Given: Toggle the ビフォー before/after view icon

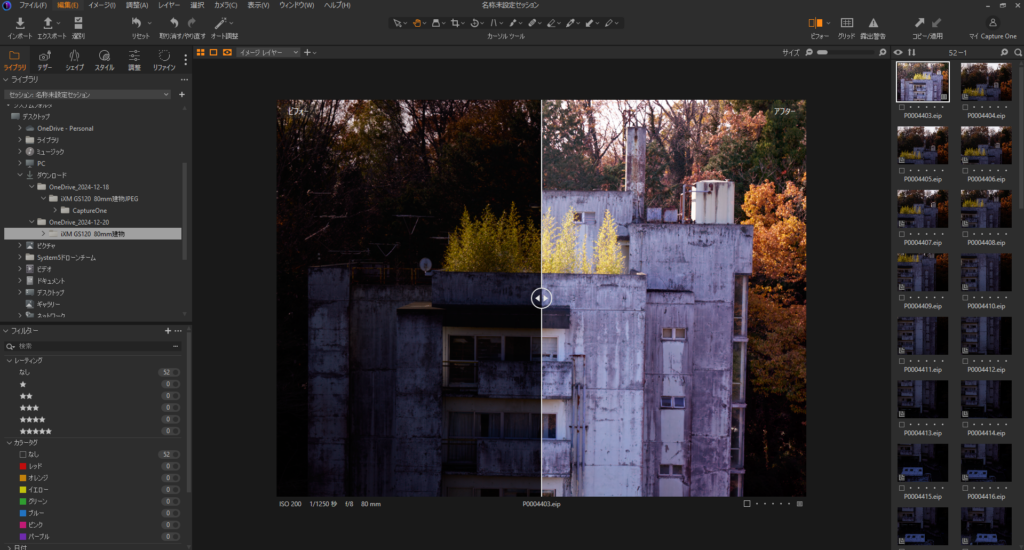Looking at the screenshot, I should [816, 22].
